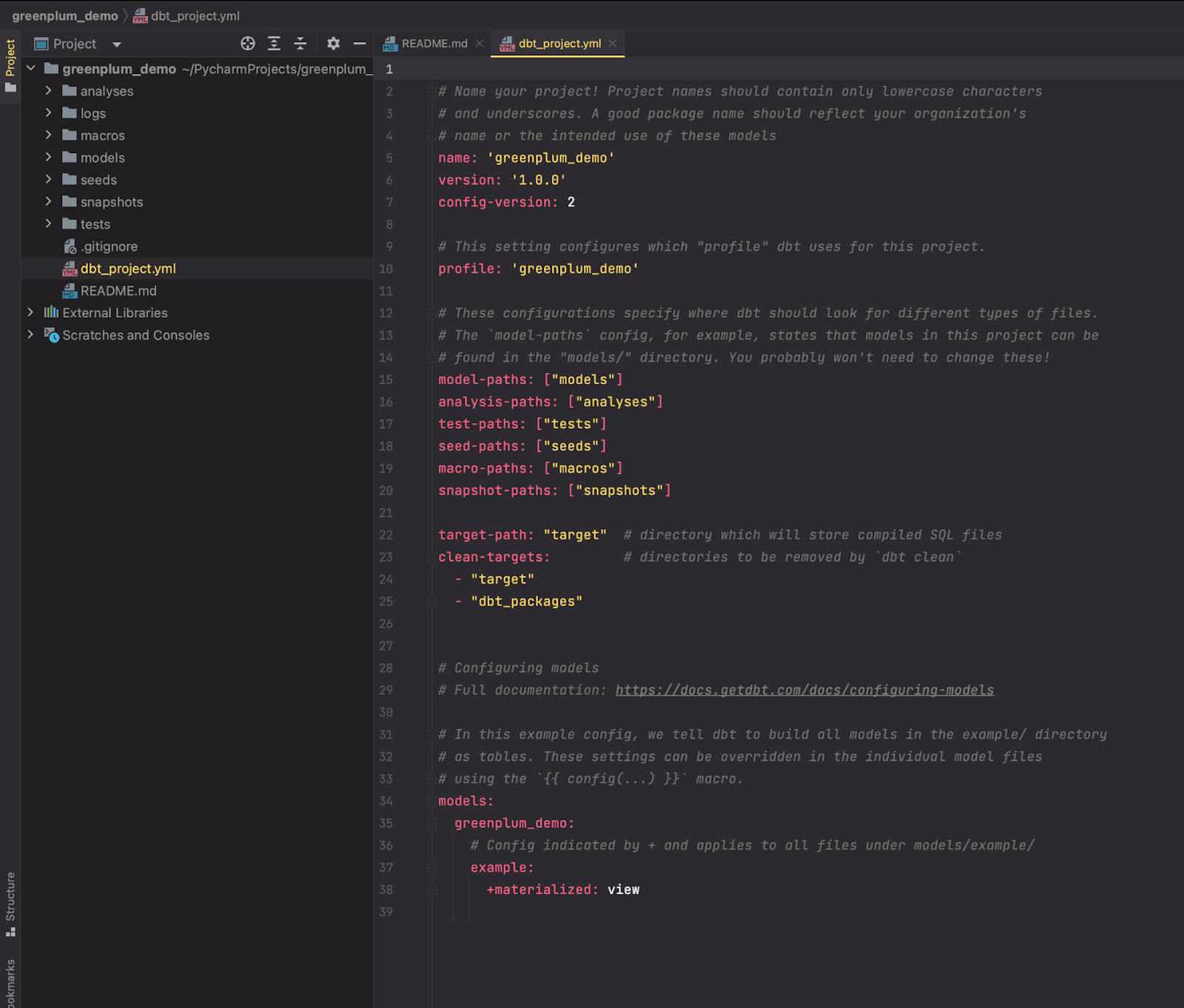1184x1008 pixels.
Task: Click the .gitignore file icon
Action: pos(70,246)
